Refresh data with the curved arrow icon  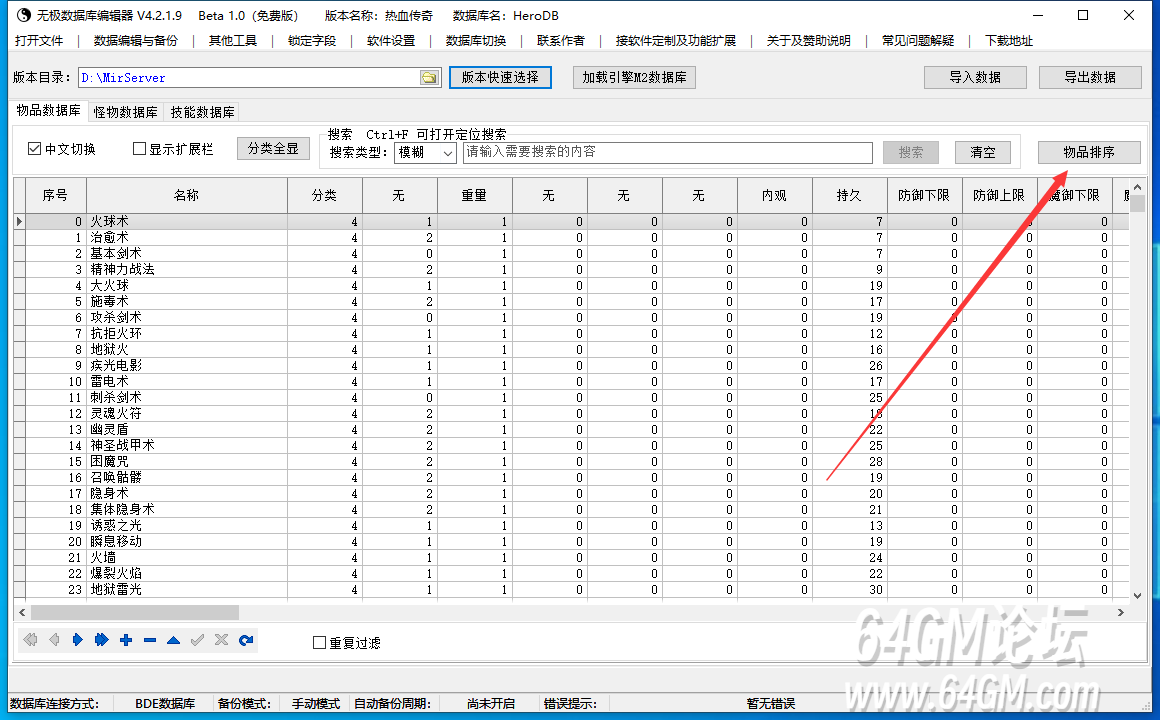click(246, 640)
